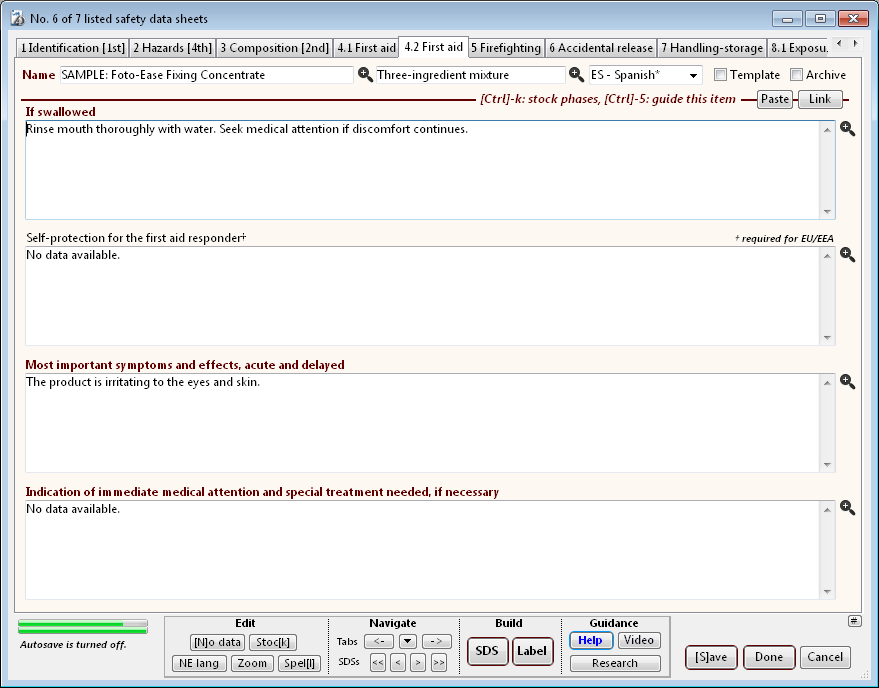Click the app icon in the title bar
The image size is (879, 688).
coord(17,19)
